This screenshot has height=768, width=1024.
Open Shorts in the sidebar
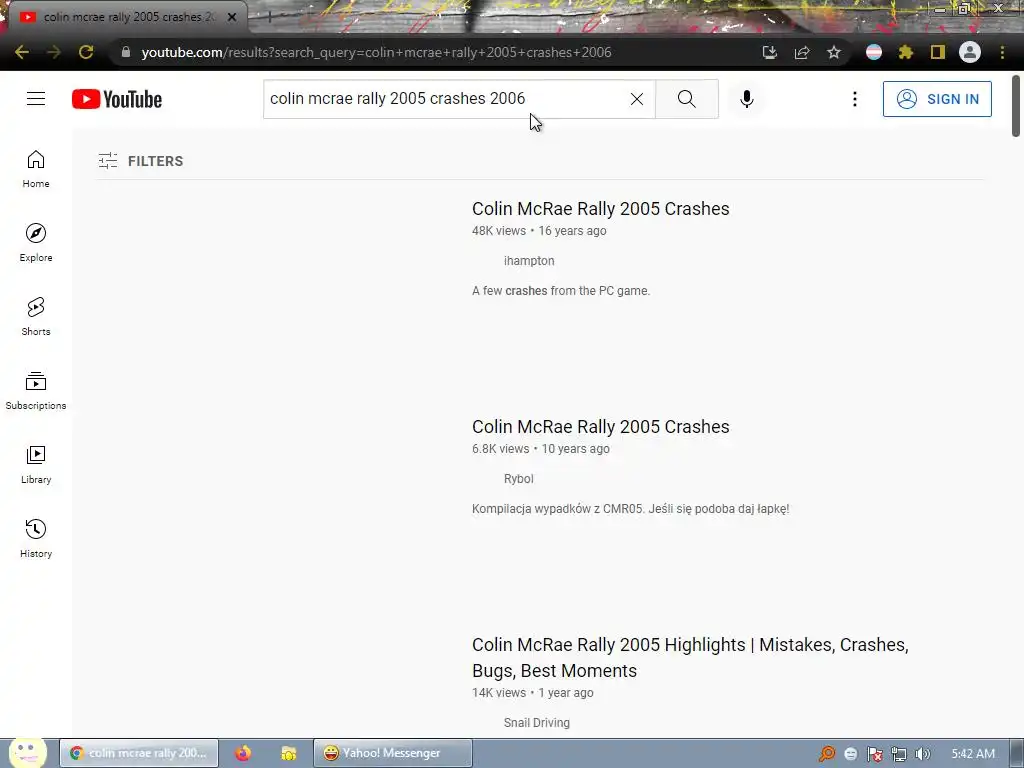click(x=36, y=317)
